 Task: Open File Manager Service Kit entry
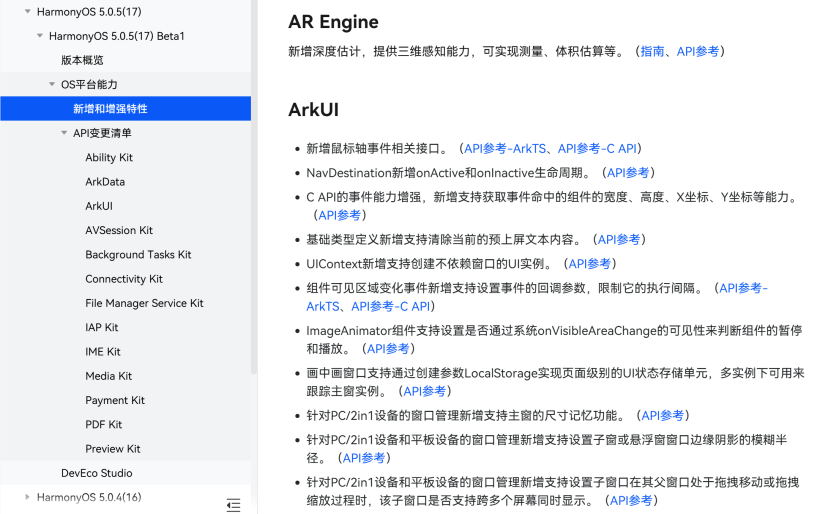coord(144,303)
